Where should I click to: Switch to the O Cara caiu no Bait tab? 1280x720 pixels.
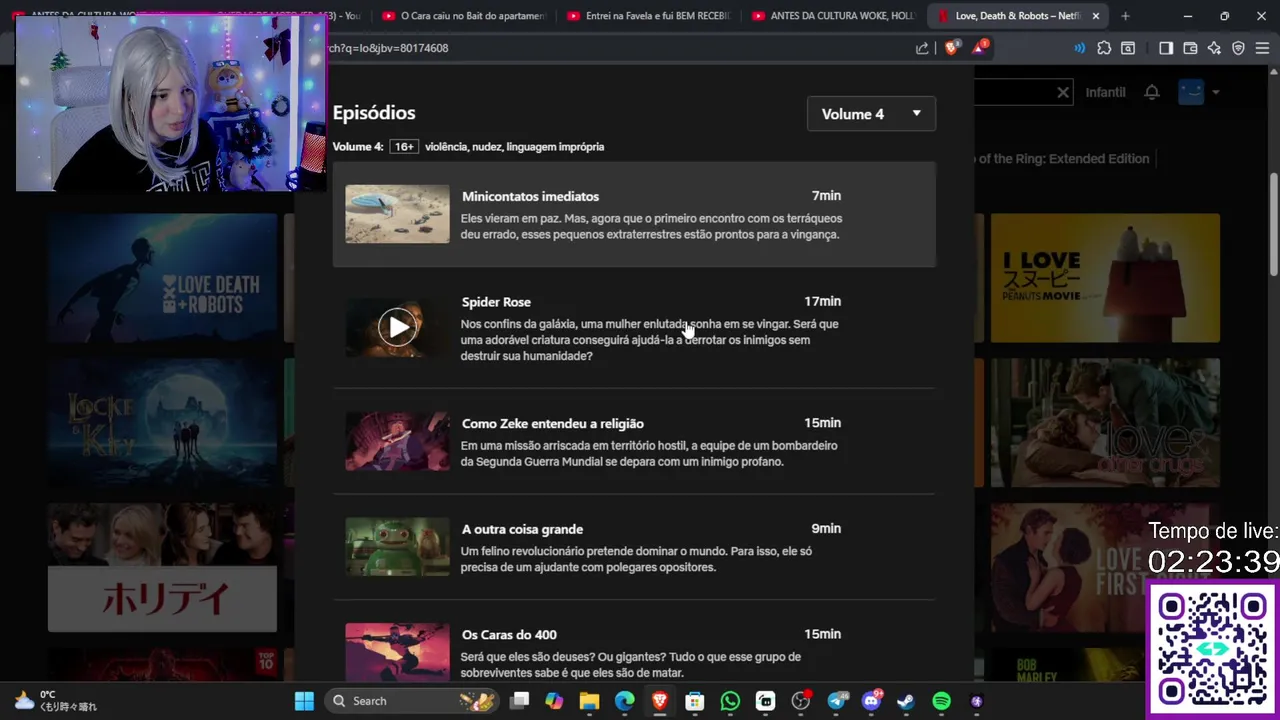coord(463,16)
